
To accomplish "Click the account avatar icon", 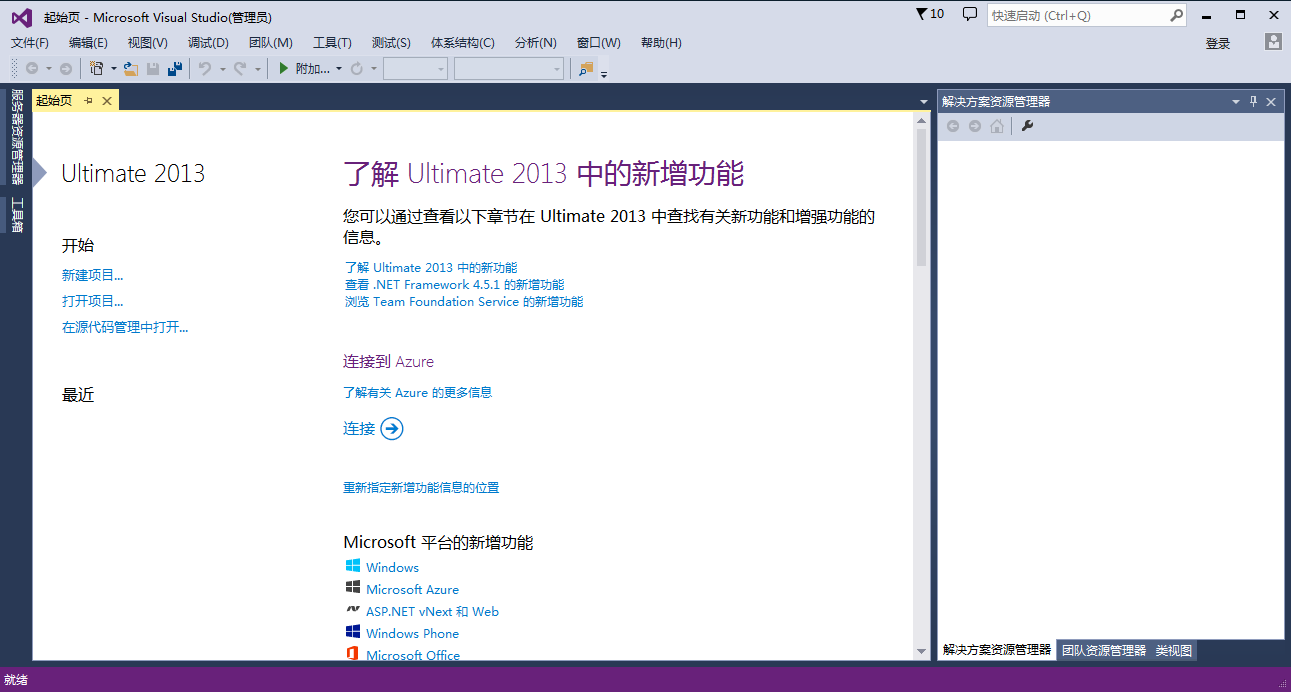I will pyautogui.click(x=1273, y=42).
